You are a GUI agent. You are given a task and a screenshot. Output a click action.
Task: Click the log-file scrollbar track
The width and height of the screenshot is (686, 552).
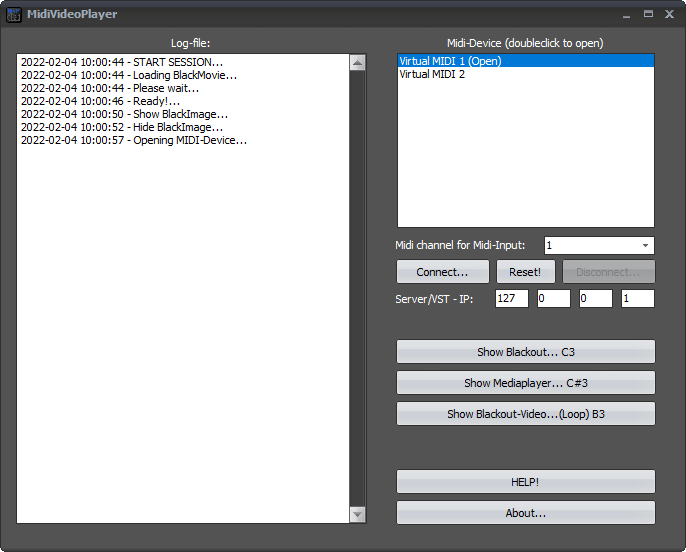357,289
